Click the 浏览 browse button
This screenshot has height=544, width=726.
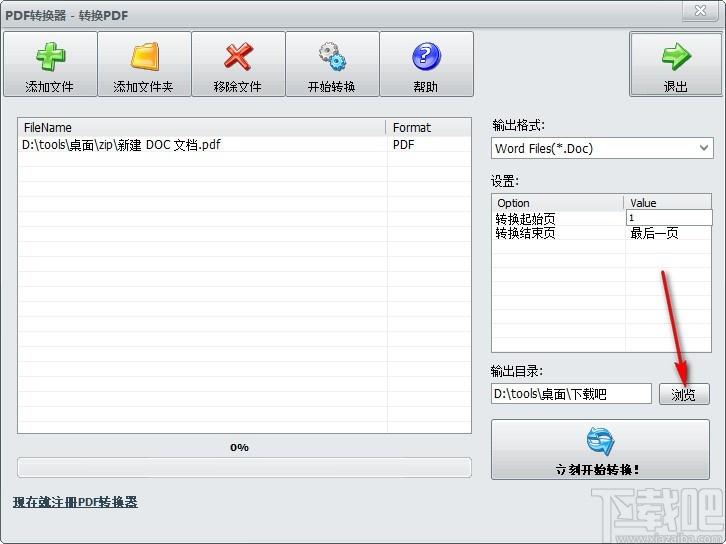tap(684, 394)
